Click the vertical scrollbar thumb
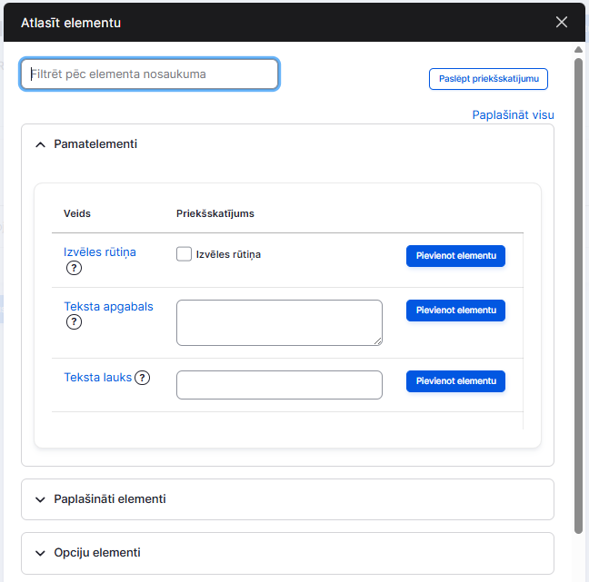The height and width of the screenshot is (582, 589). point(578,296)
